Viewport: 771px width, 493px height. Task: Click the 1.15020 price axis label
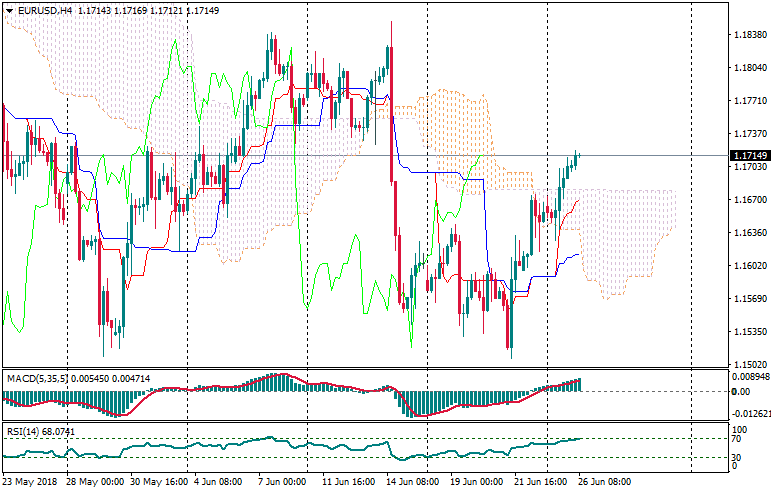(746, 364)
